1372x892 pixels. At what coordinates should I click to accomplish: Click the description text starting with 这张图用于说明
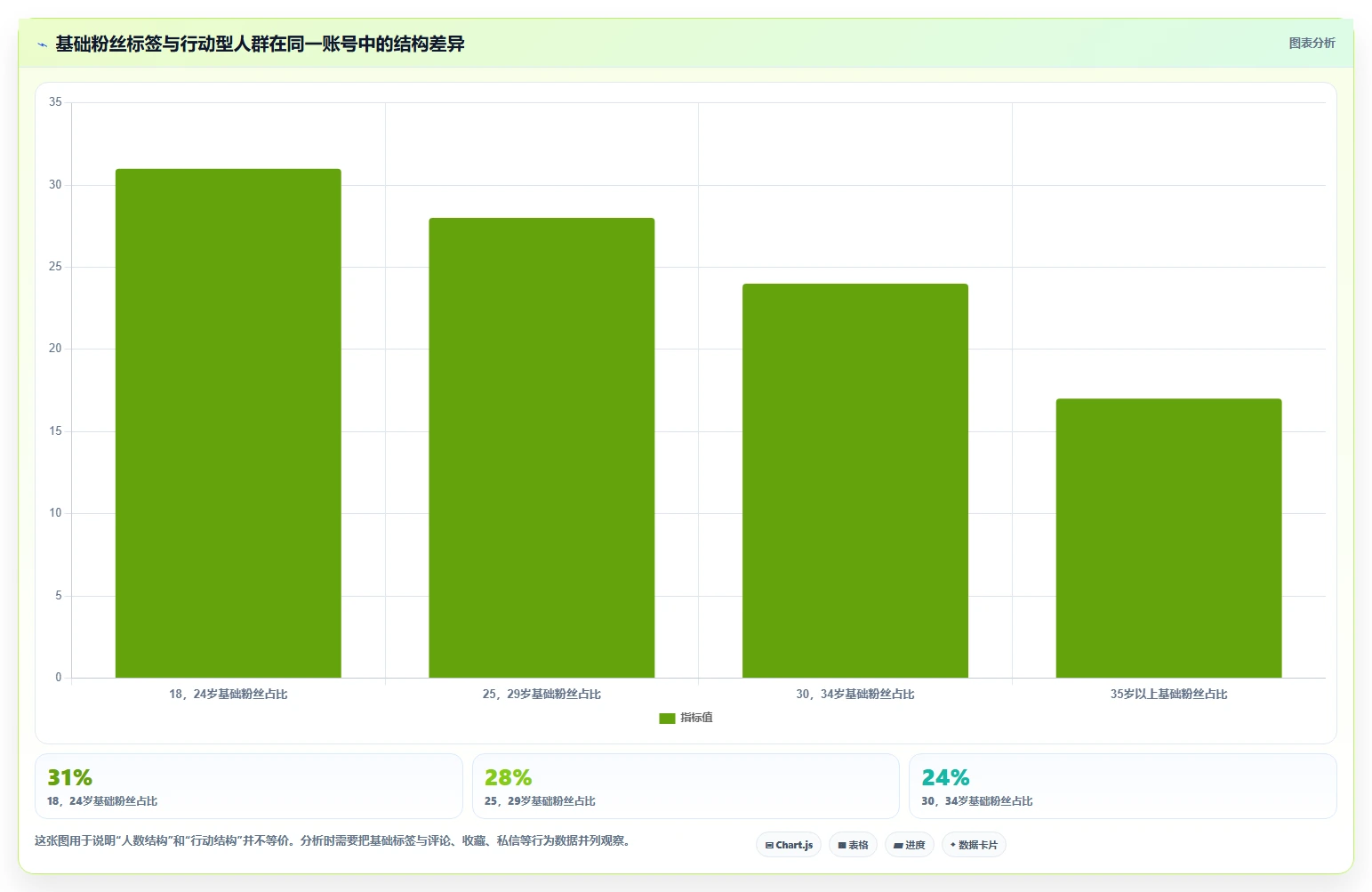coord(334,840)
